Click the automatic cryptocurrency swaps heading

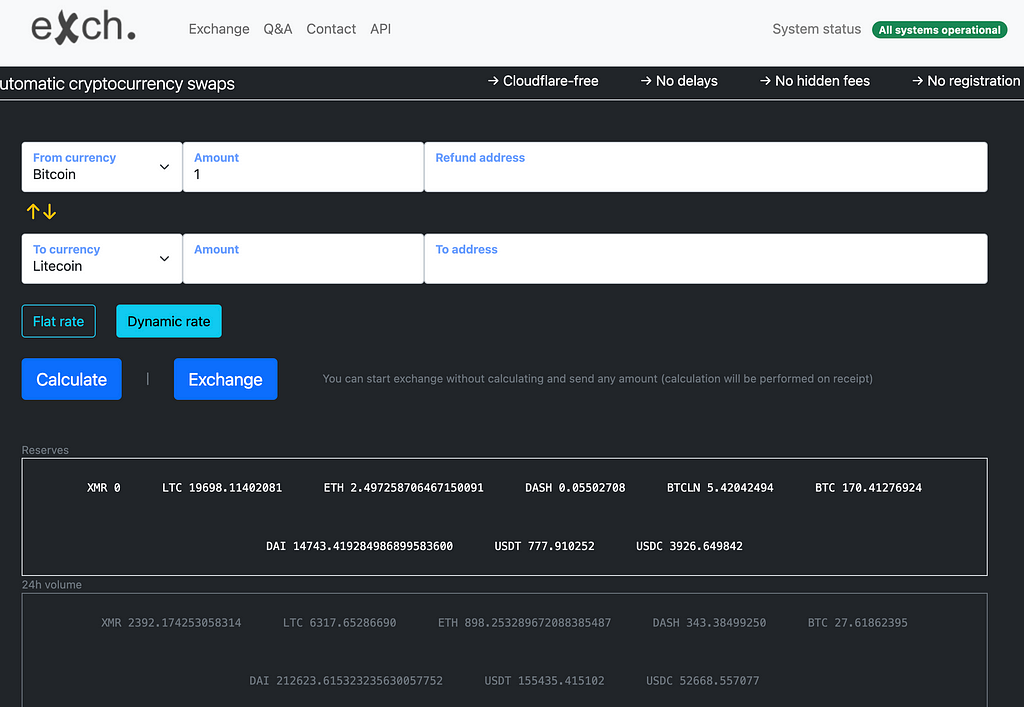coord(118,84)
